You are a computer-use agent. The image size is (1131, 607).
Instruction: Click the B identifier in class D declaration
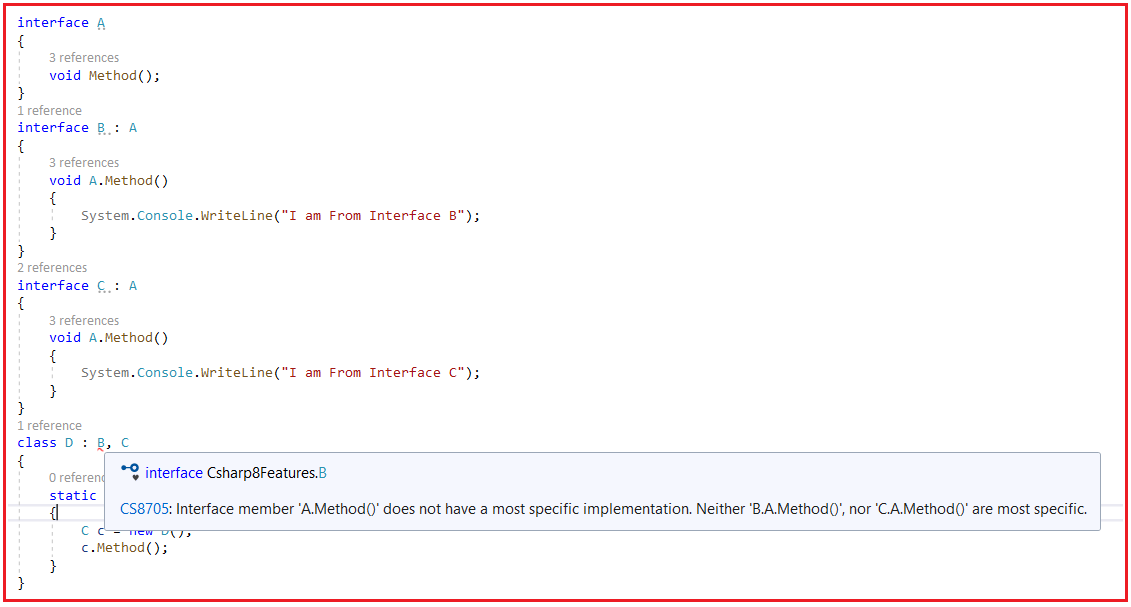pos(101,443)
